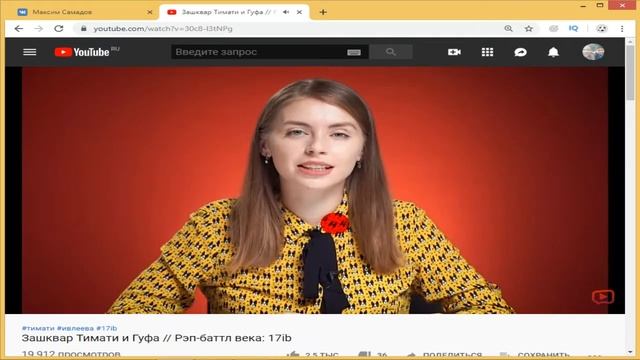The image size is (640, 360).
Task: View site security lock info
Action: pyautogui.click(x=84, y=29)
